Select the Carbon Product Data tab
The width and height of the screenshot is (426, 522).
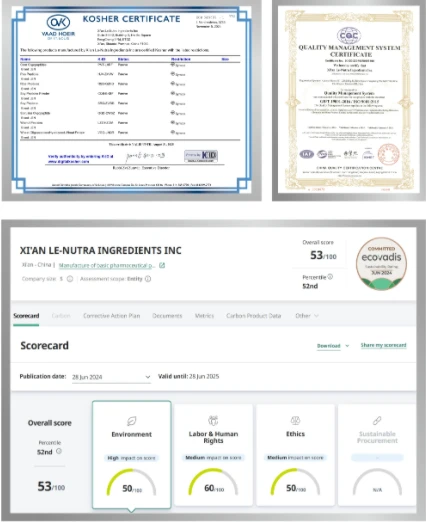point(253,316)
